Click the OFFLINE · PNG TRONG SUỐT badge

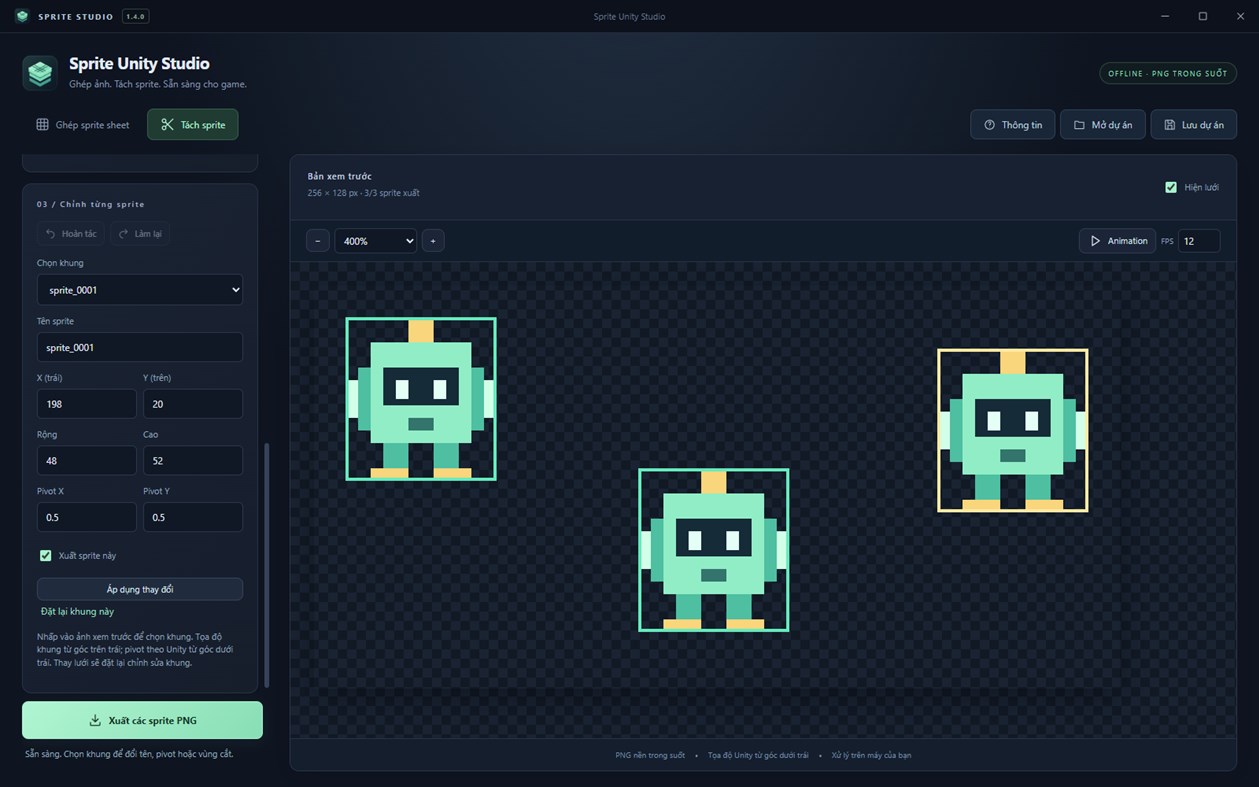tap(1168, 73)
